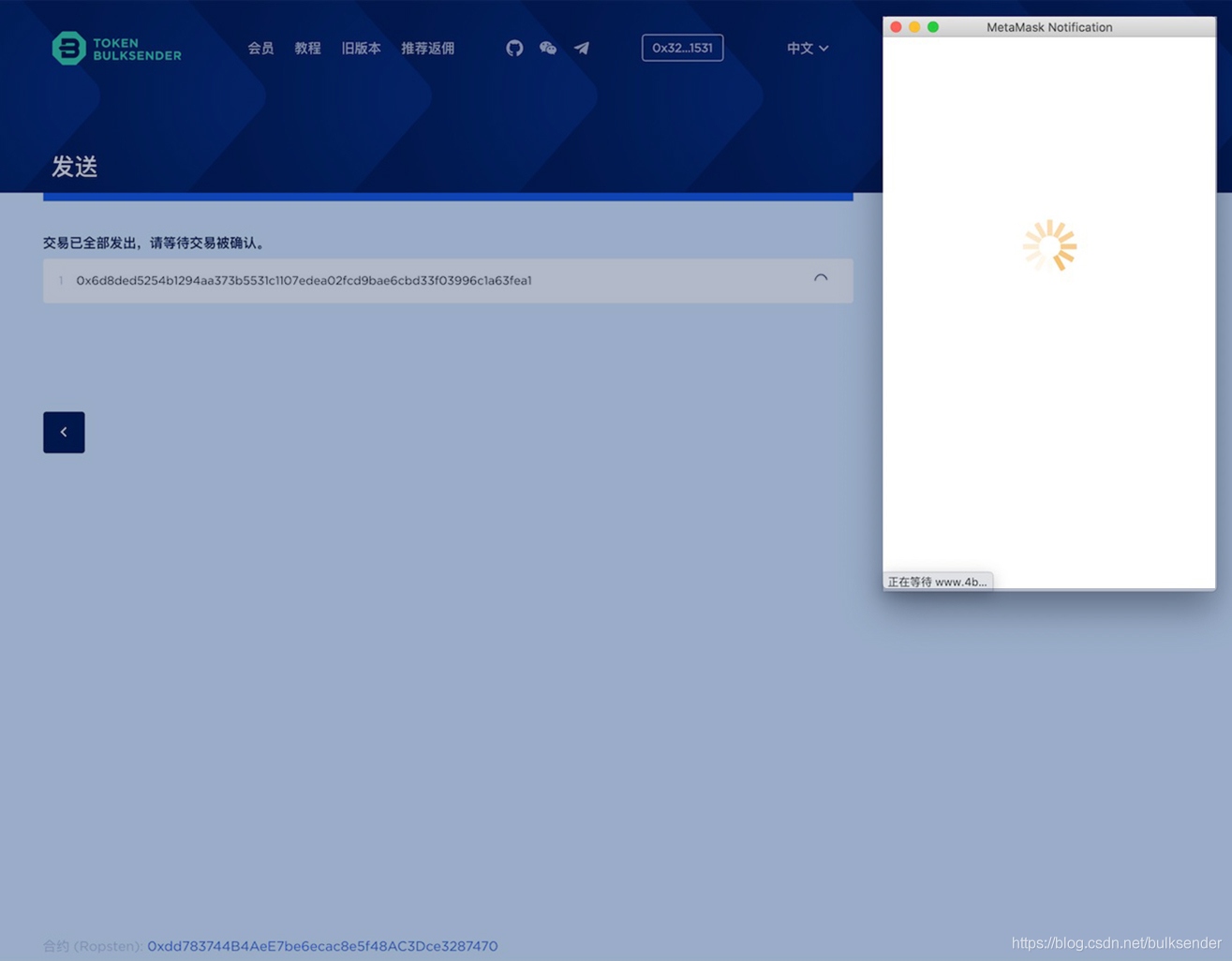Image resolution: width=1232 pixels, height=961 pixels.
Task: Expand the 中文 language dropdown
Action: [x=807, y=48]
